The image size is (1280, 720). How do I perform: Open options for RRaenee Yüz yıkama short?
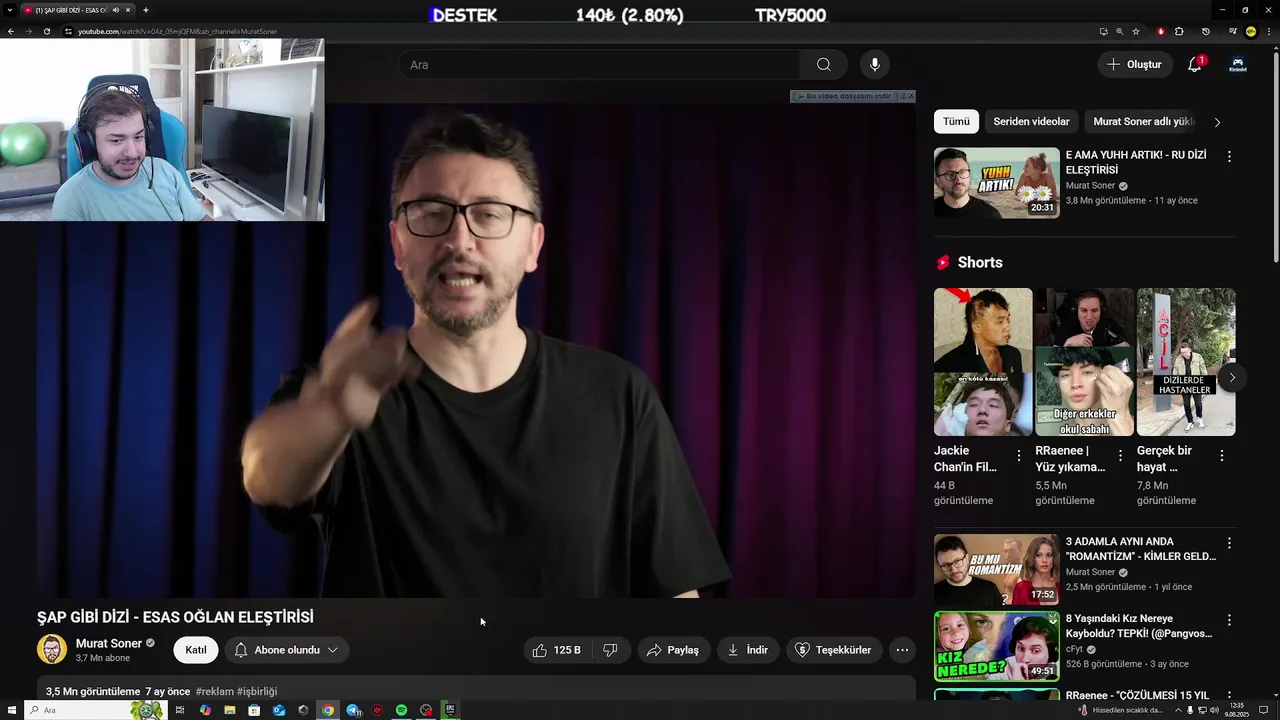coord(1120,455)
